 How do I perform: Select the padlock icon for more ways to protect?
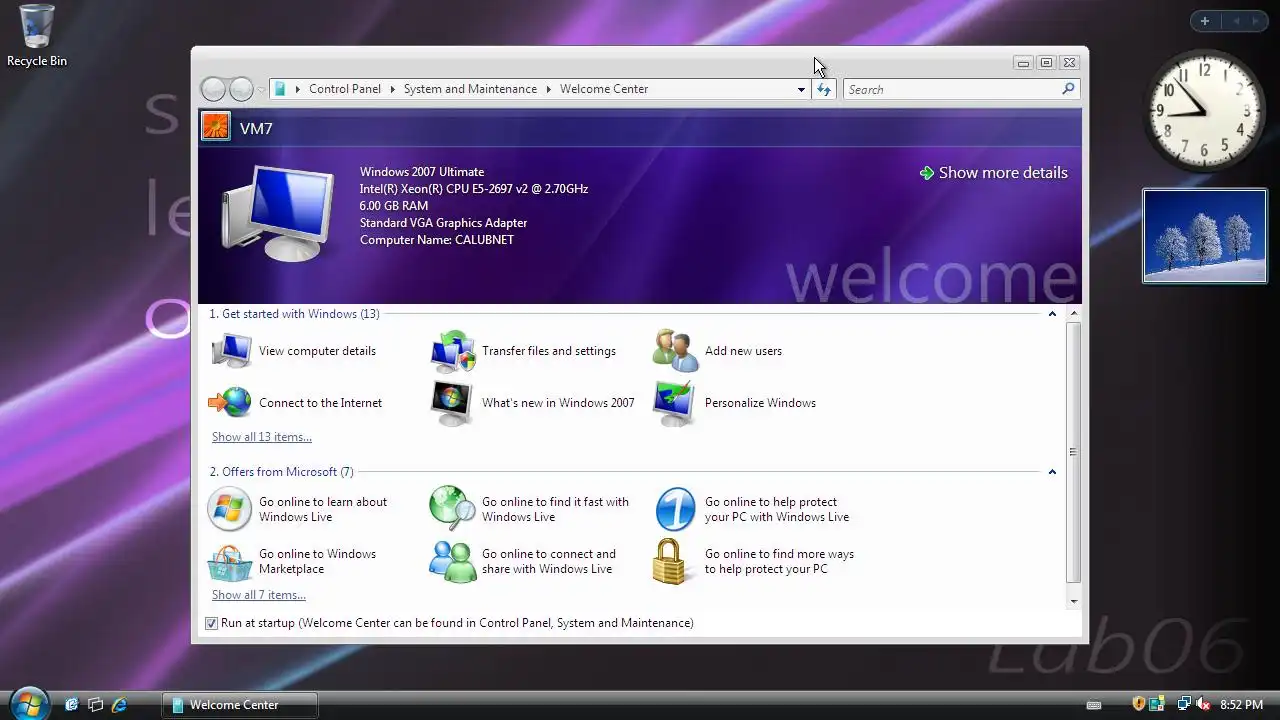pos(670,561)
